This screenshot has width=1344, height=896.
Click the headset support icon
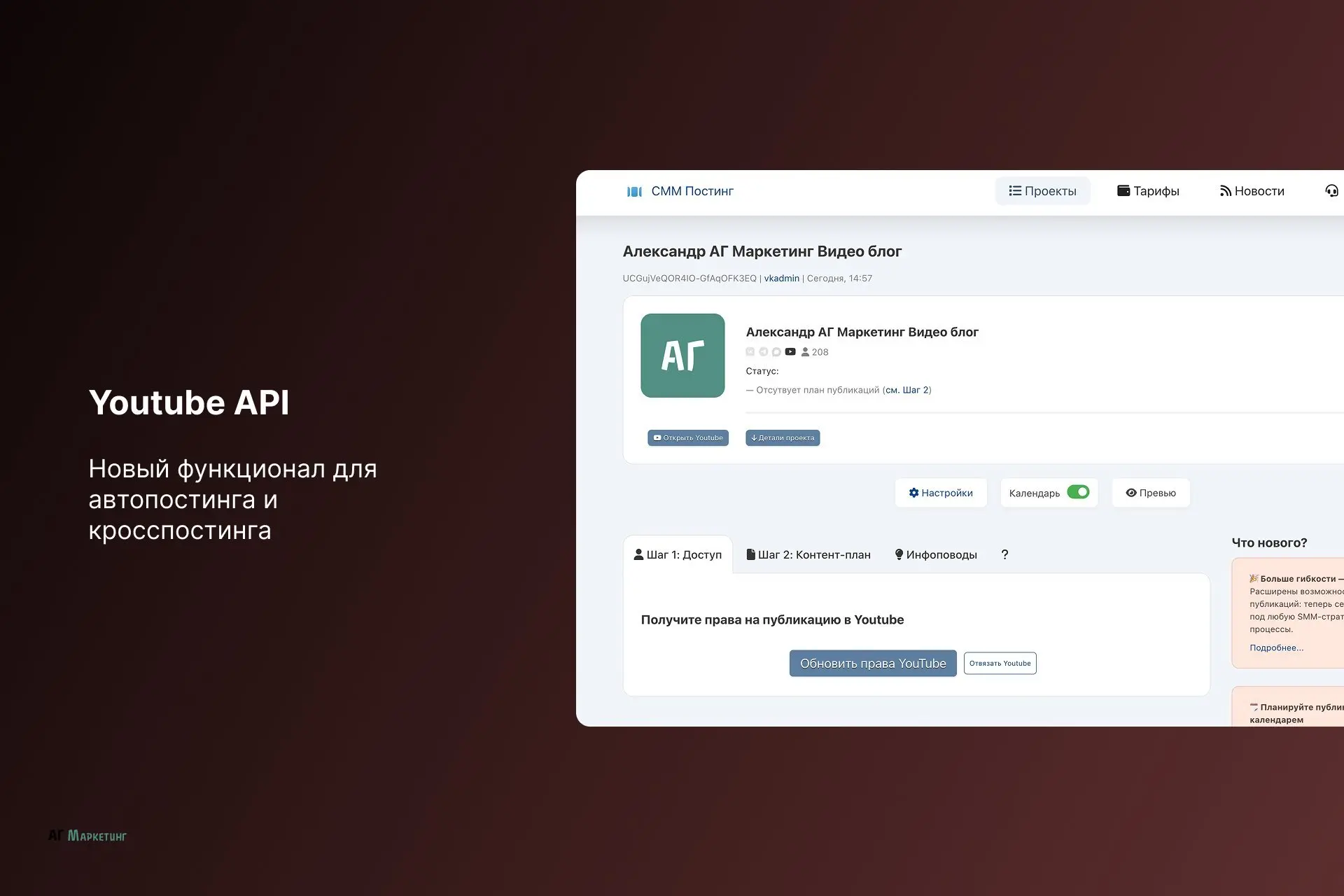click(1331, 191)
